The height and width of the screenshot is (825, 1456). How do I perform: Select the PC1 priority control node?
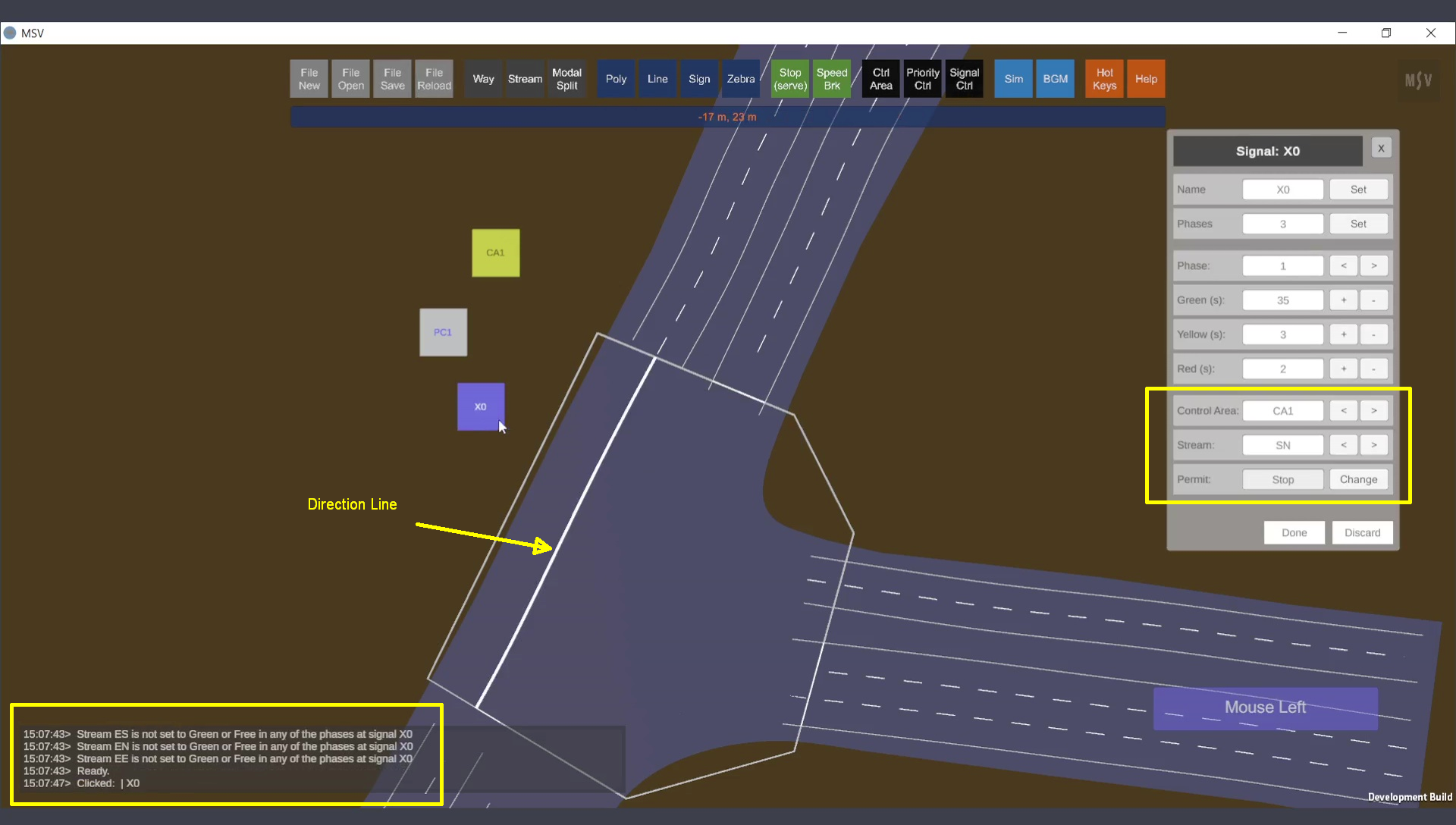pos(443,332)
